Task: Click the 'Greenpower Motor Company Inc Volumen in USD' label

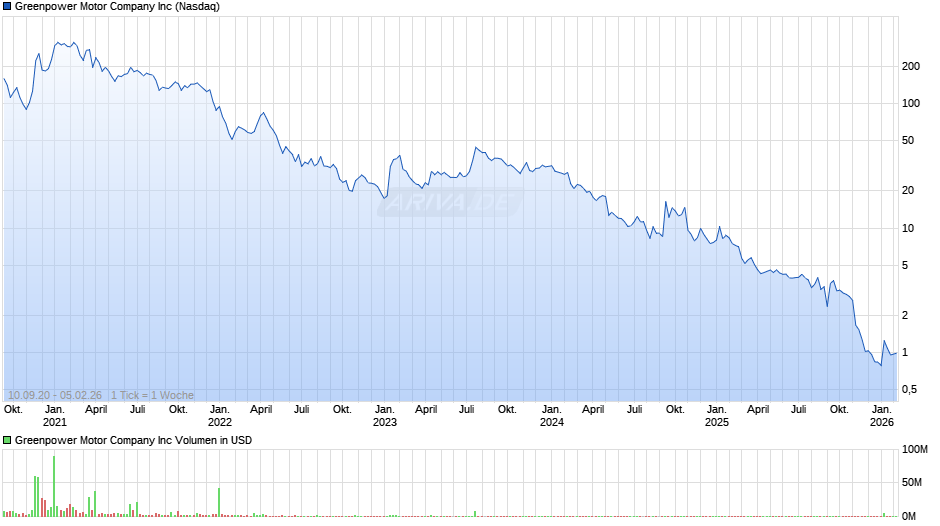Action: 133,440
